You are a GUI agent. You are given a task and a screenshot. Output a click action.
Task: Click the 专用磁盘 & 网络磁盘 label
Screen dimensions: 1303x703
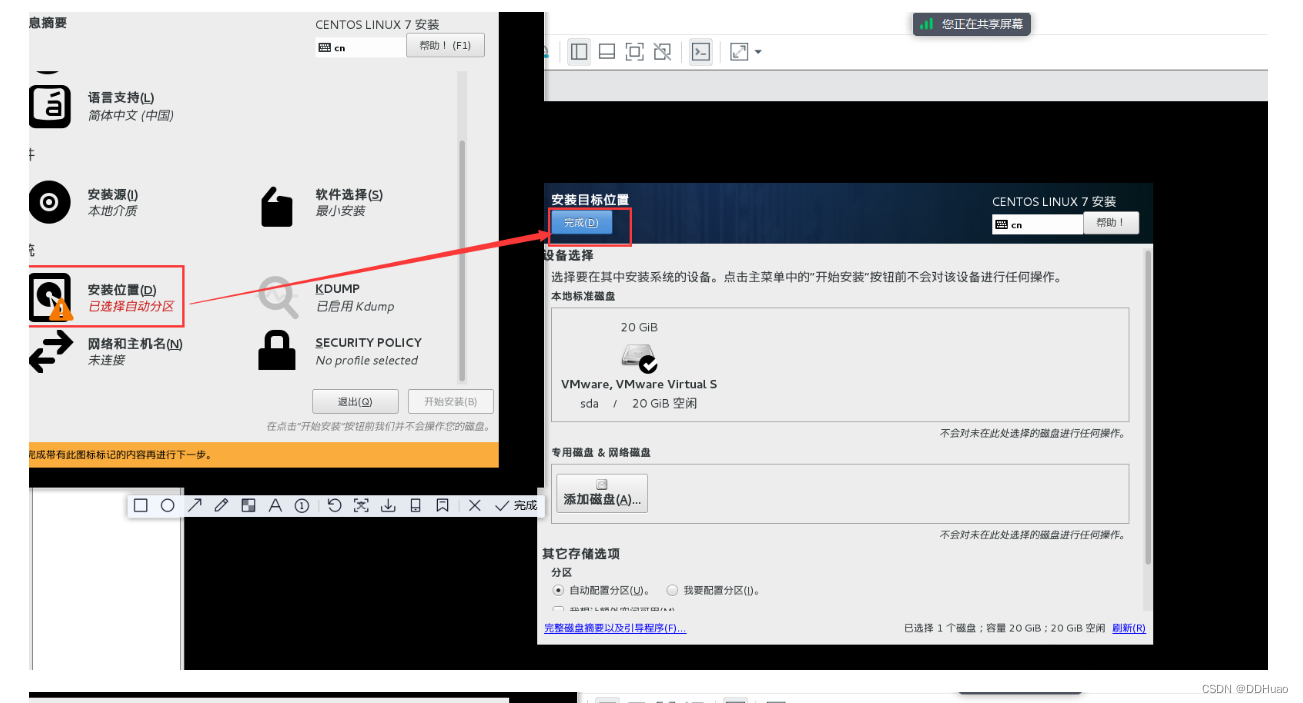point(601,452)
